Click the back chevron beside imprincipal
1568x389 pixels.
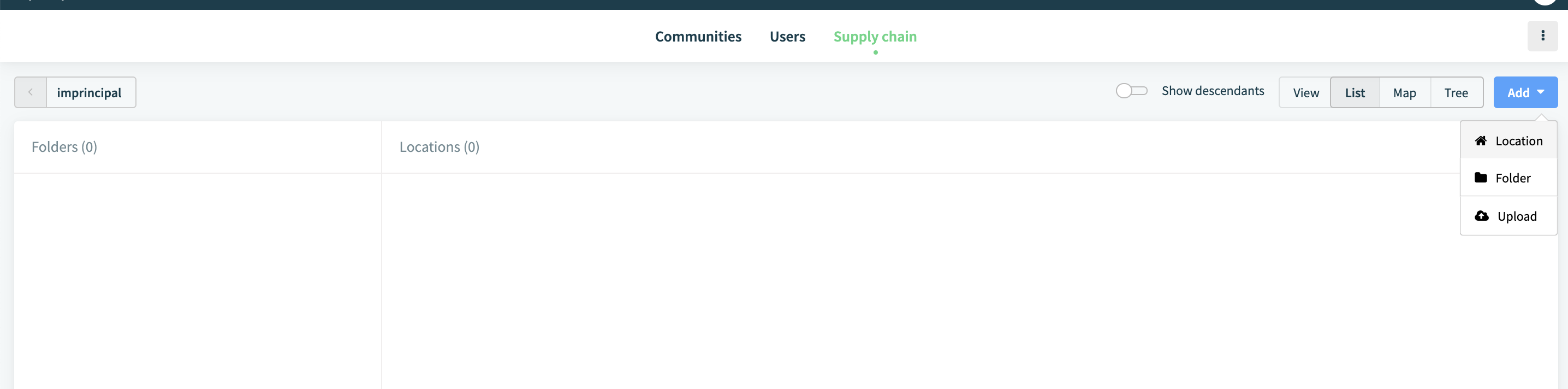pos(31,92)
